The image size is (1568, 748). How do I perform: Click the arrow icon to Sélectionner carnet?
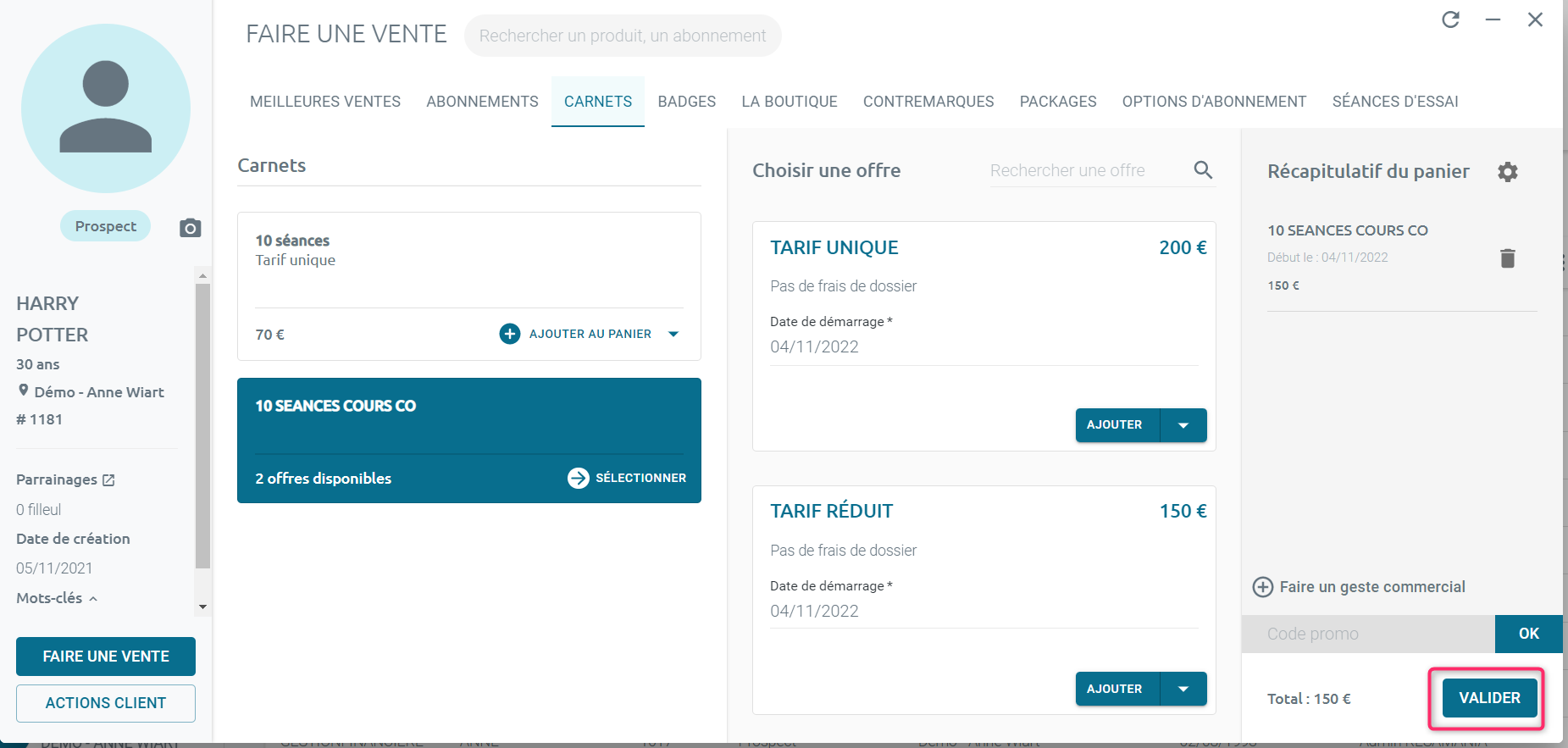click(579, 479)
